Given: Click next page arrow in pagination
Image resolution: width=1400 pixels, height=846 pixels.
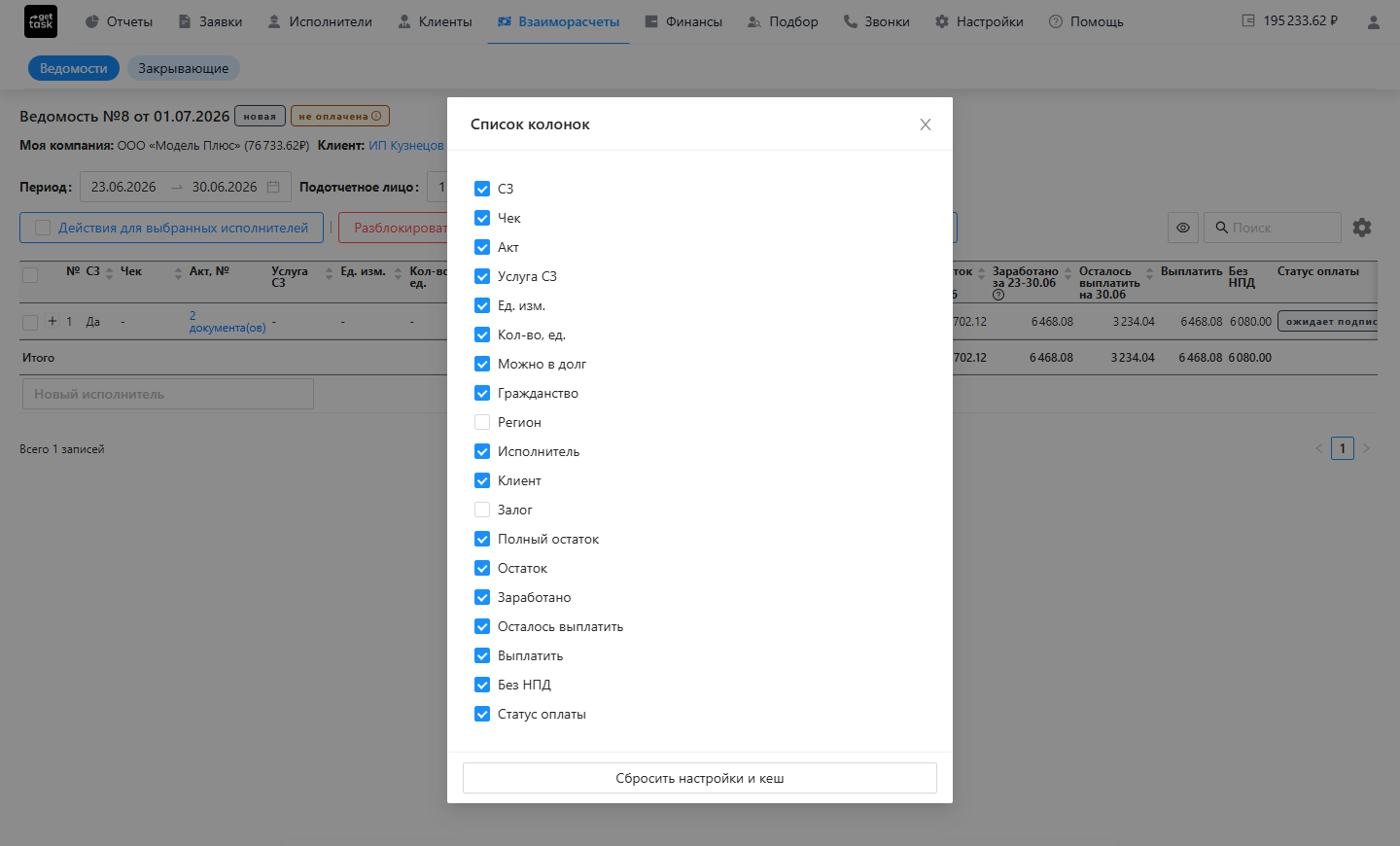Looking at the screenshot, I should [1366, 448].
